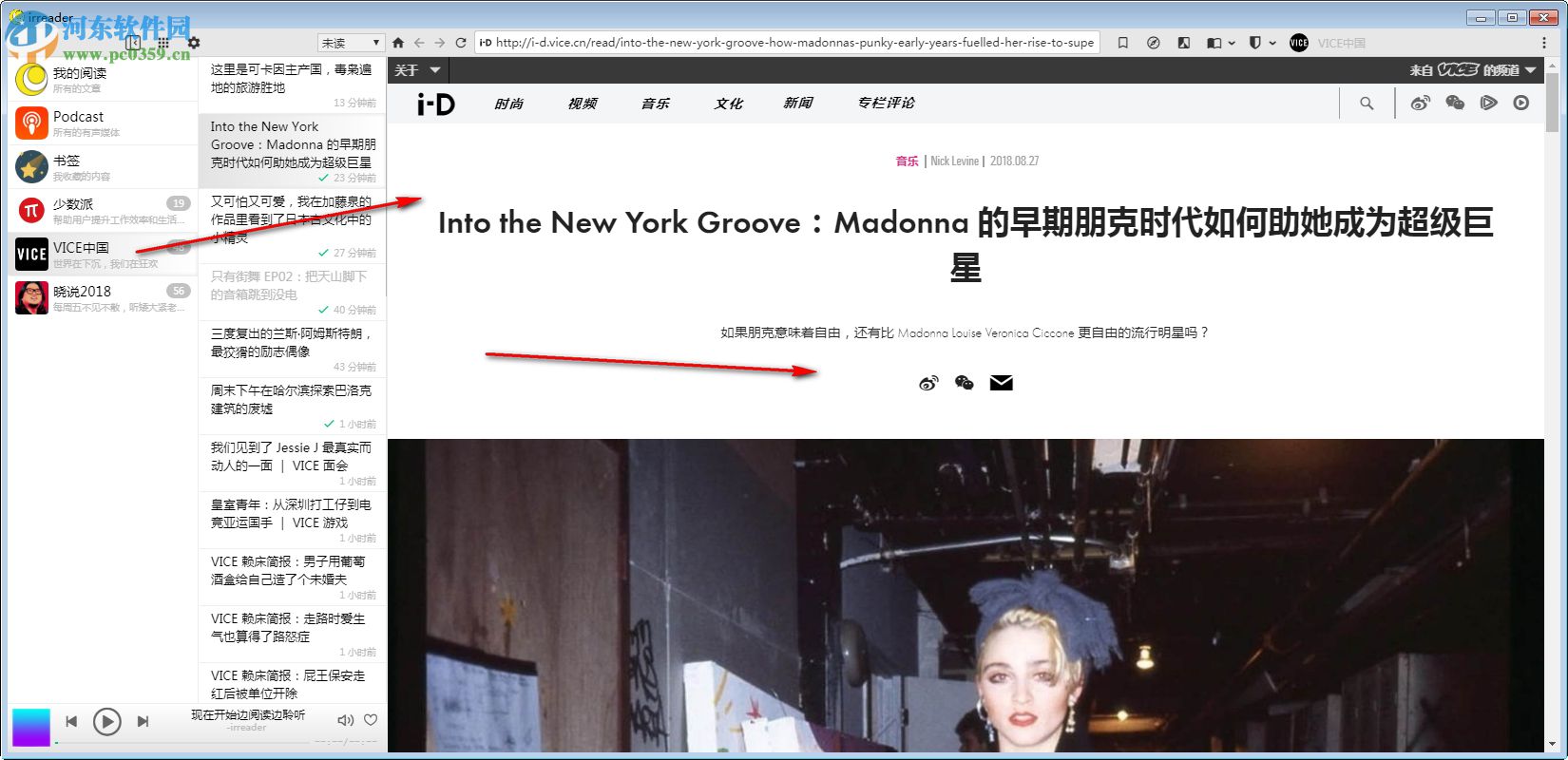Image resolution: width=1568 pixels, height=760 pixels.
Task: Open the grid view icon
Action: coord(163,43)
